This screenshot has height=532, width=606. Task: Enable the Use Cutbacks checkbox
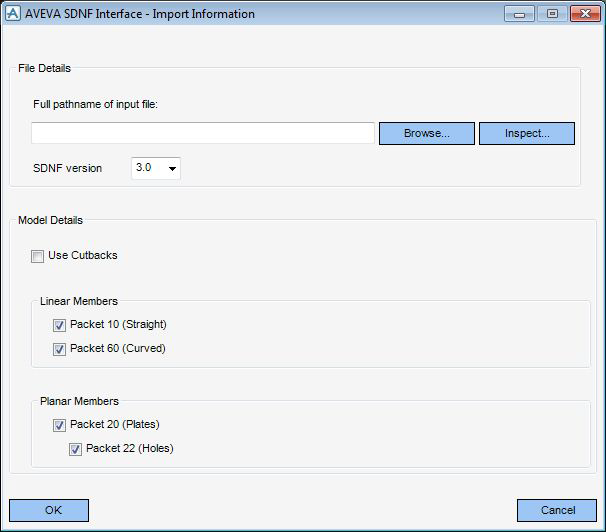37,256
